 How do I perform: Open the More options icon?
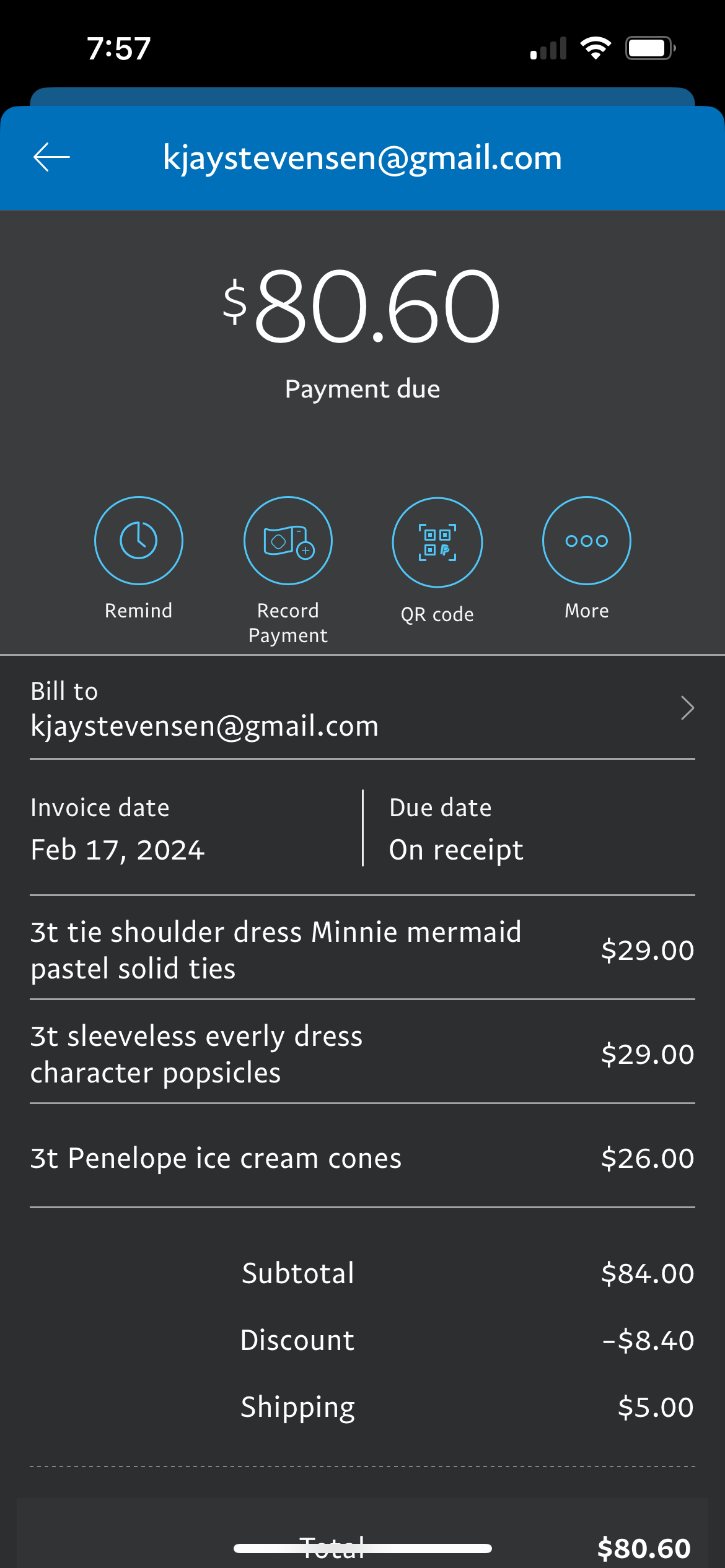(x=586, y=541)
